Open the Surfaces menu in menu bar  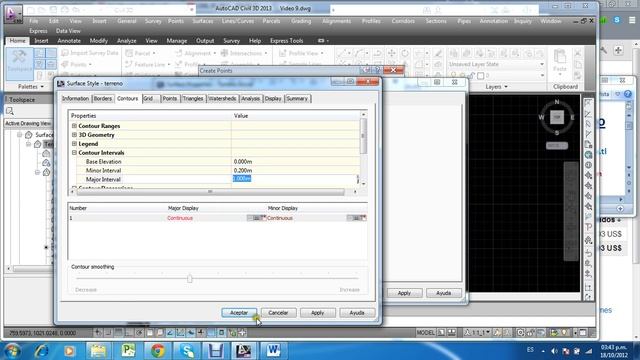pyautogui.click(x=203, y=21)
